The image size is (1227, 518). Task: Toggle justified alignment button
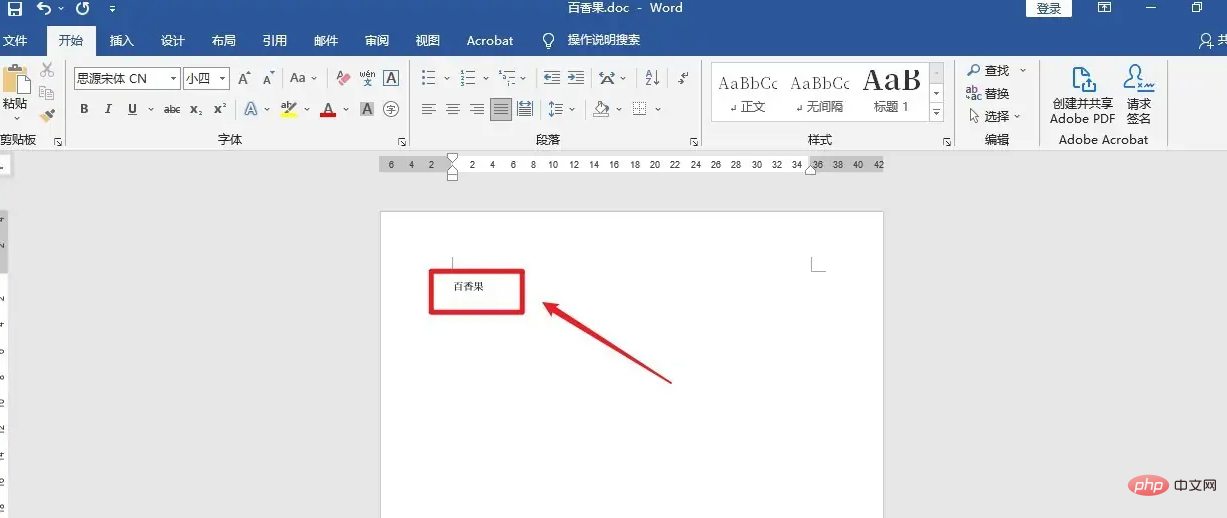501,109
